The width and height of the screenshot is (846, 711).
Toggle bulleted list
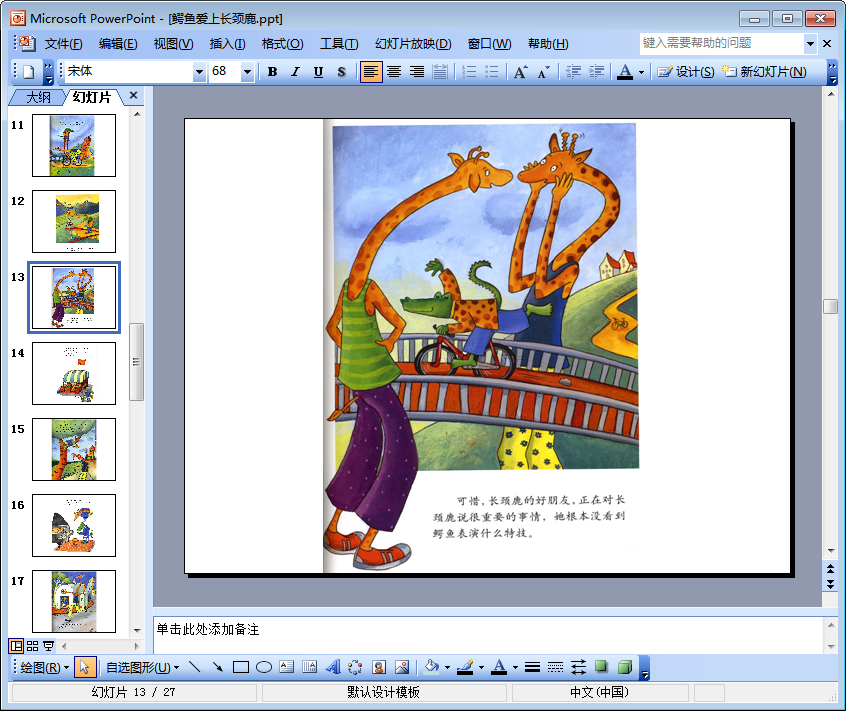point(492,72)
